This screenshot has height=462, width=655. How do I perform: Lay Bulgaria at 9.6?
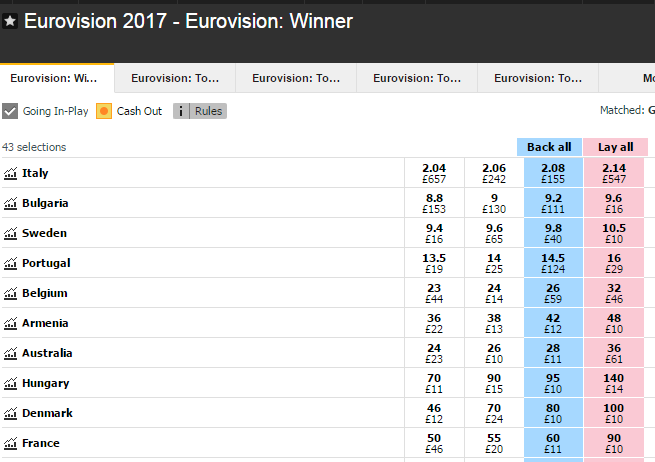[x=616, y=203]
